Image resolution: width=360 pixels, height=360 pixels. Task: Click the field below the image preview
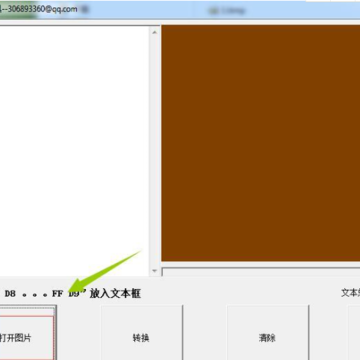click(x=261, y=272)
